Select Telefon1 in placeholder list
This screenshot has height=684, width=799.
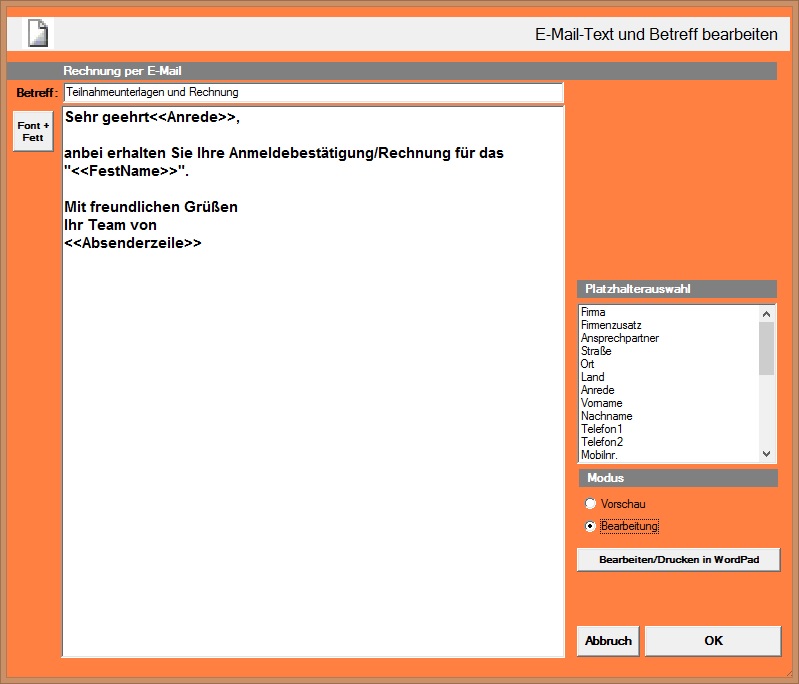click(602, 429)
